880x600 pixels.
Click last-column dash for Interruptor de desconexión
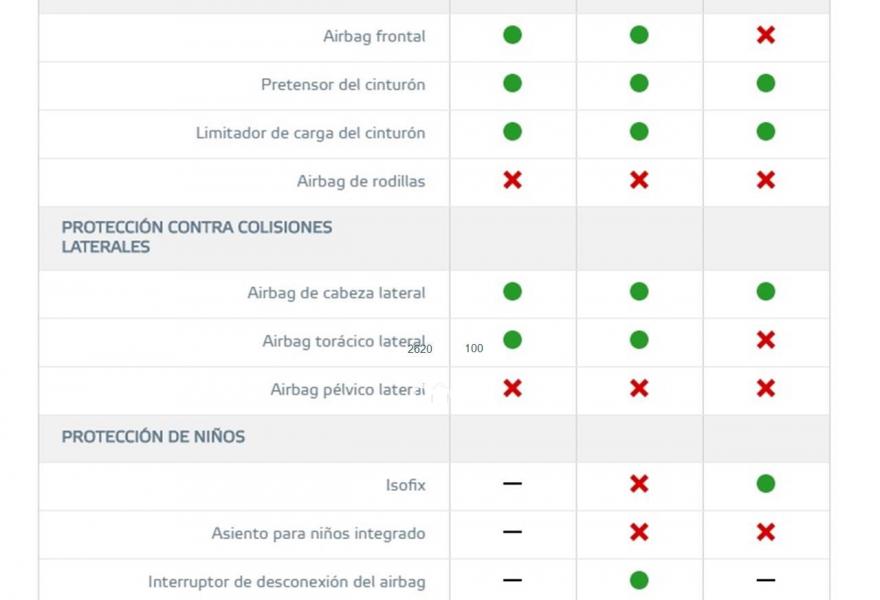pos(765,580)
